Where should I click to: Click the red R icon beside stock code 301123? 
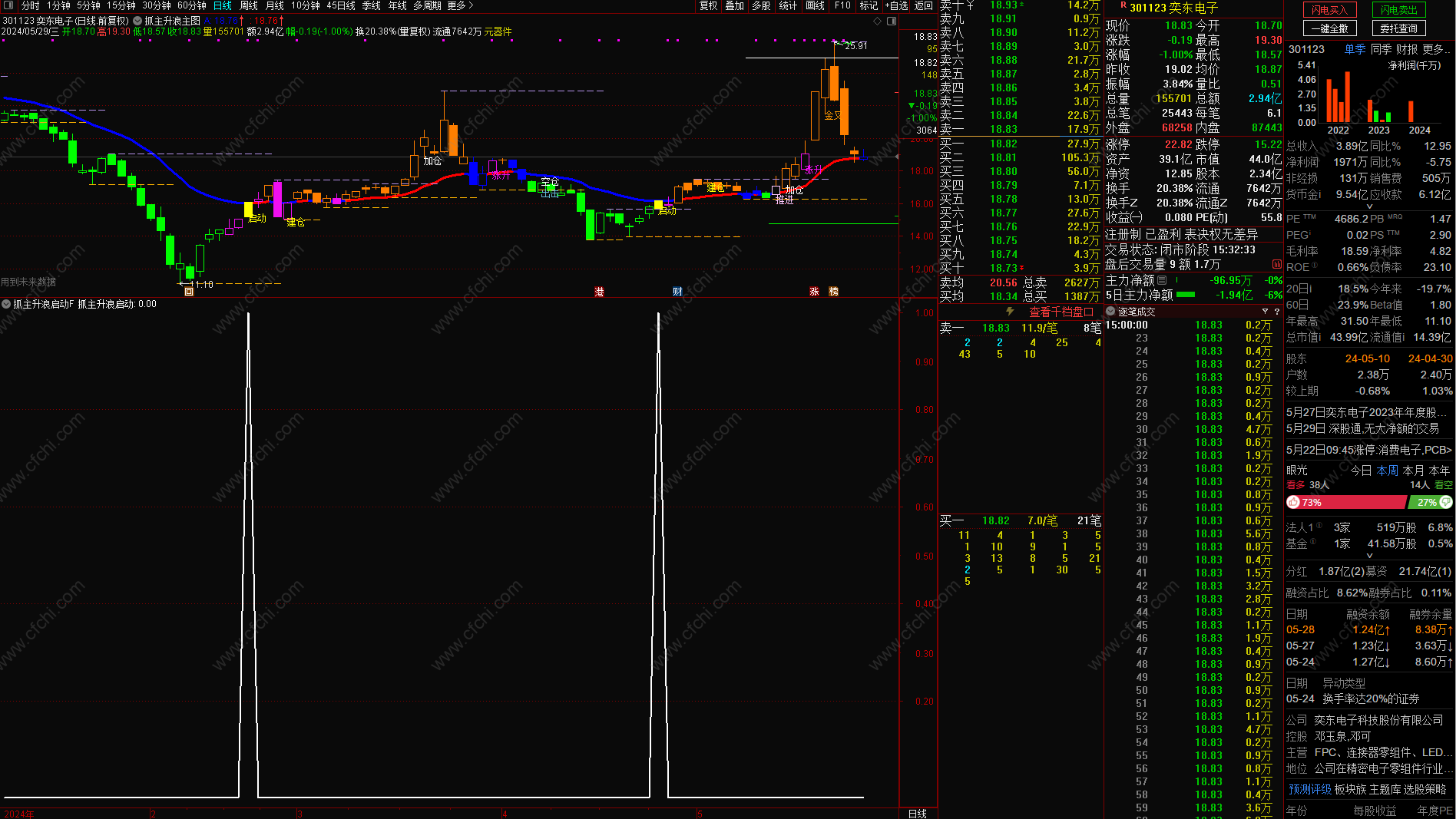(1123, 5)
